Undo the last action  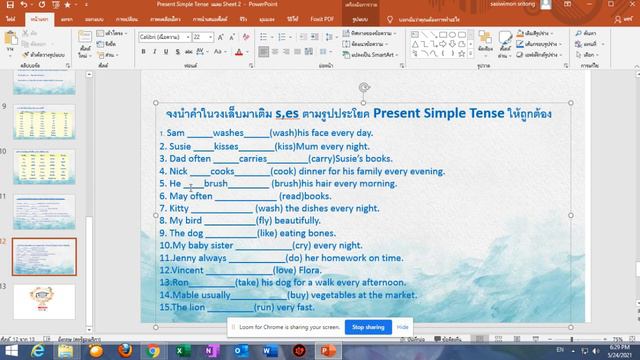[24, 4]
